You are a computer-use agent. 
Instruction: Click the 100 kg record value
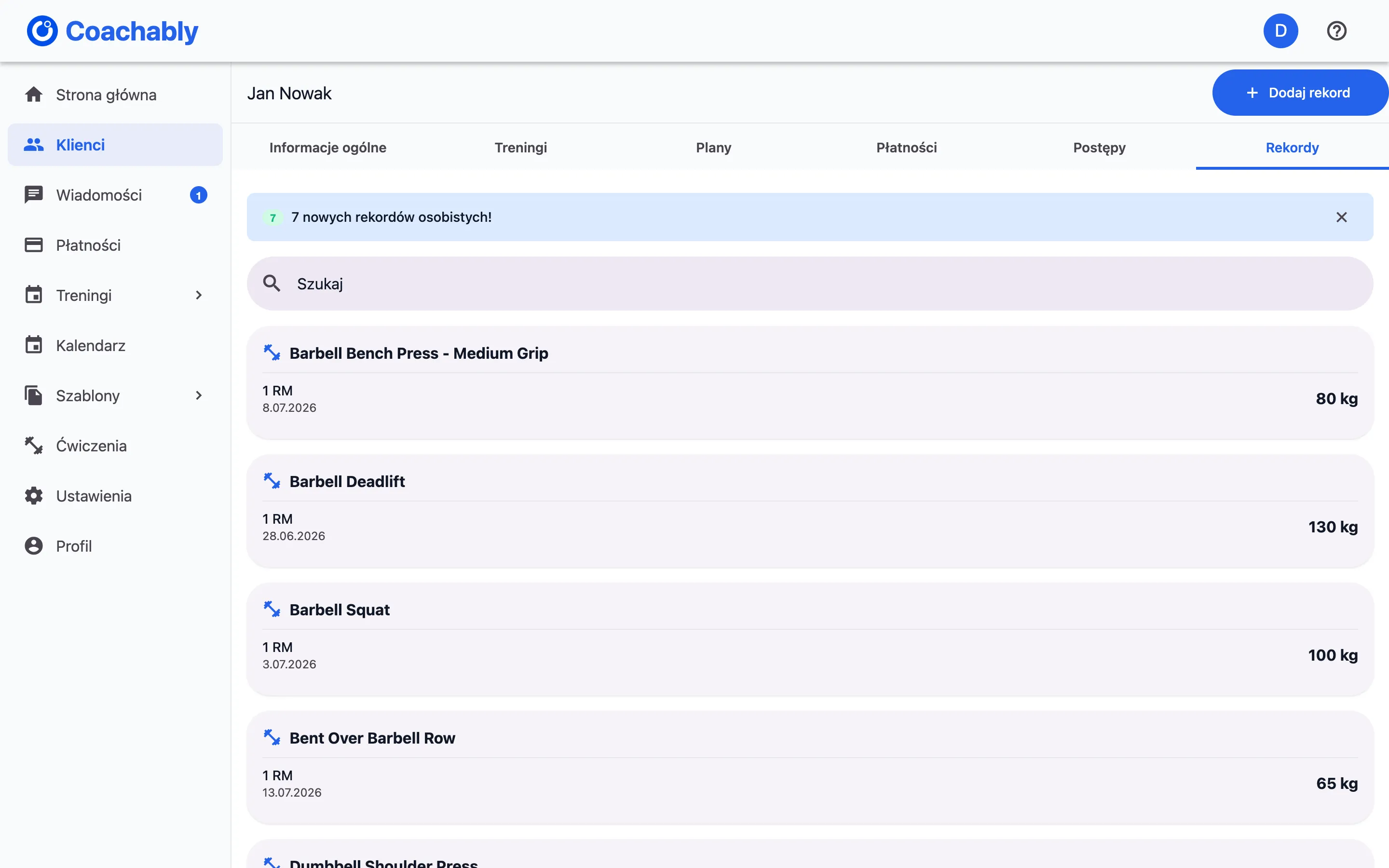point(1333,655)
